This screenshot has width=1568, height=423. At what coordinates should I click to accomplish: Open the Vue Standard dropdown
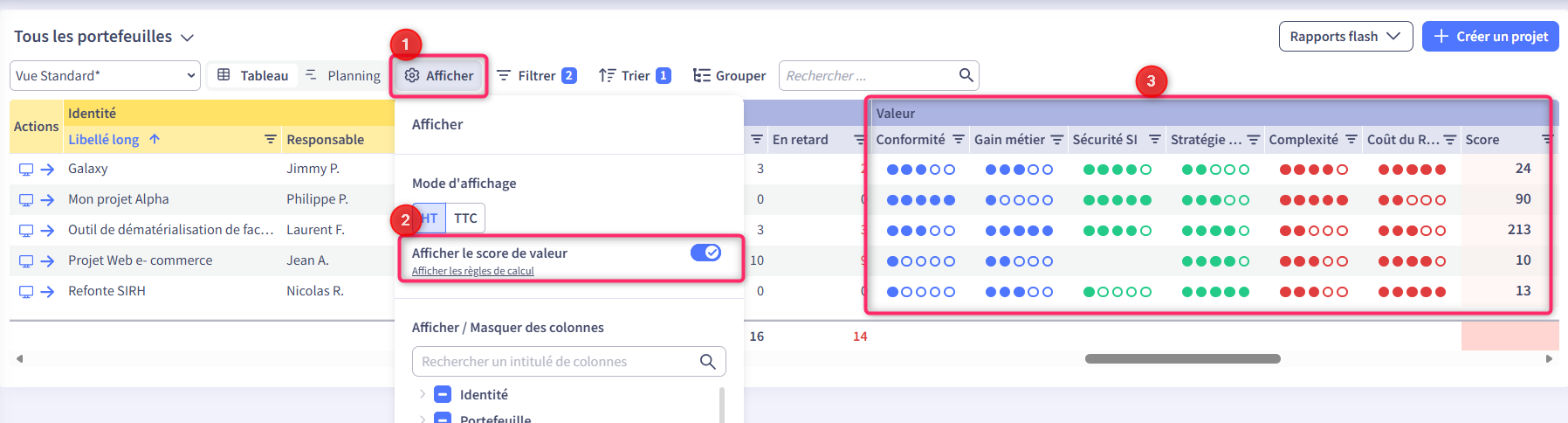click(x=105, y=76)
